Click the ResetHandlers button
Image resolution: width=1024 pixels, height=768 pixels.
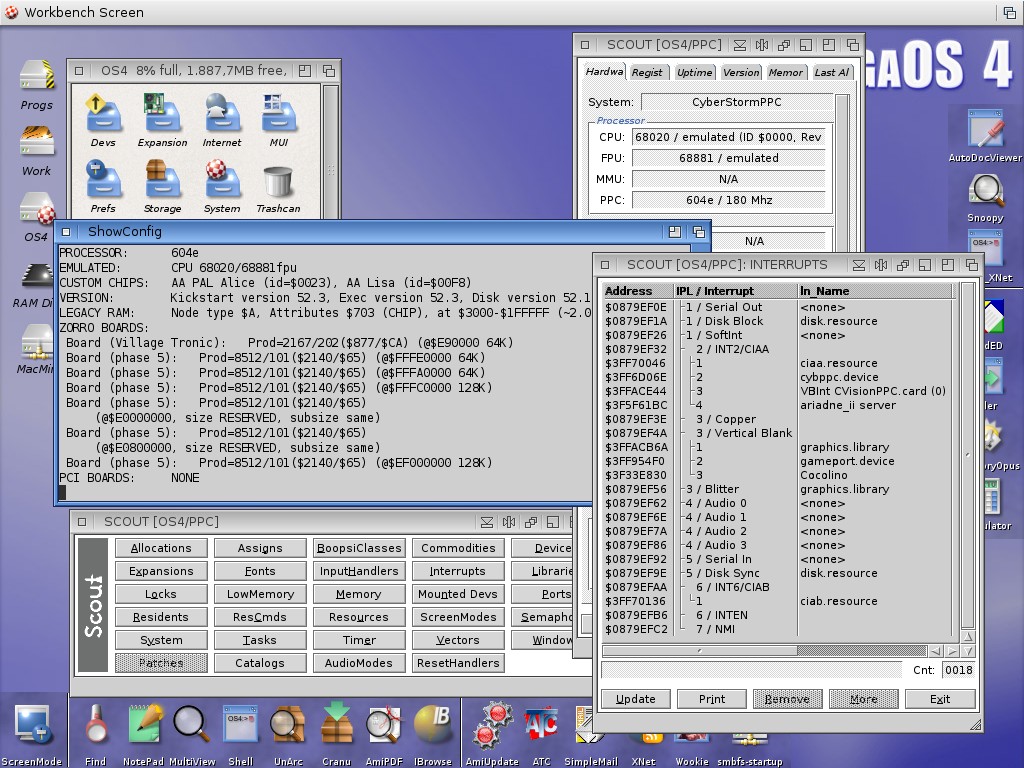click(x=457, y=663)
